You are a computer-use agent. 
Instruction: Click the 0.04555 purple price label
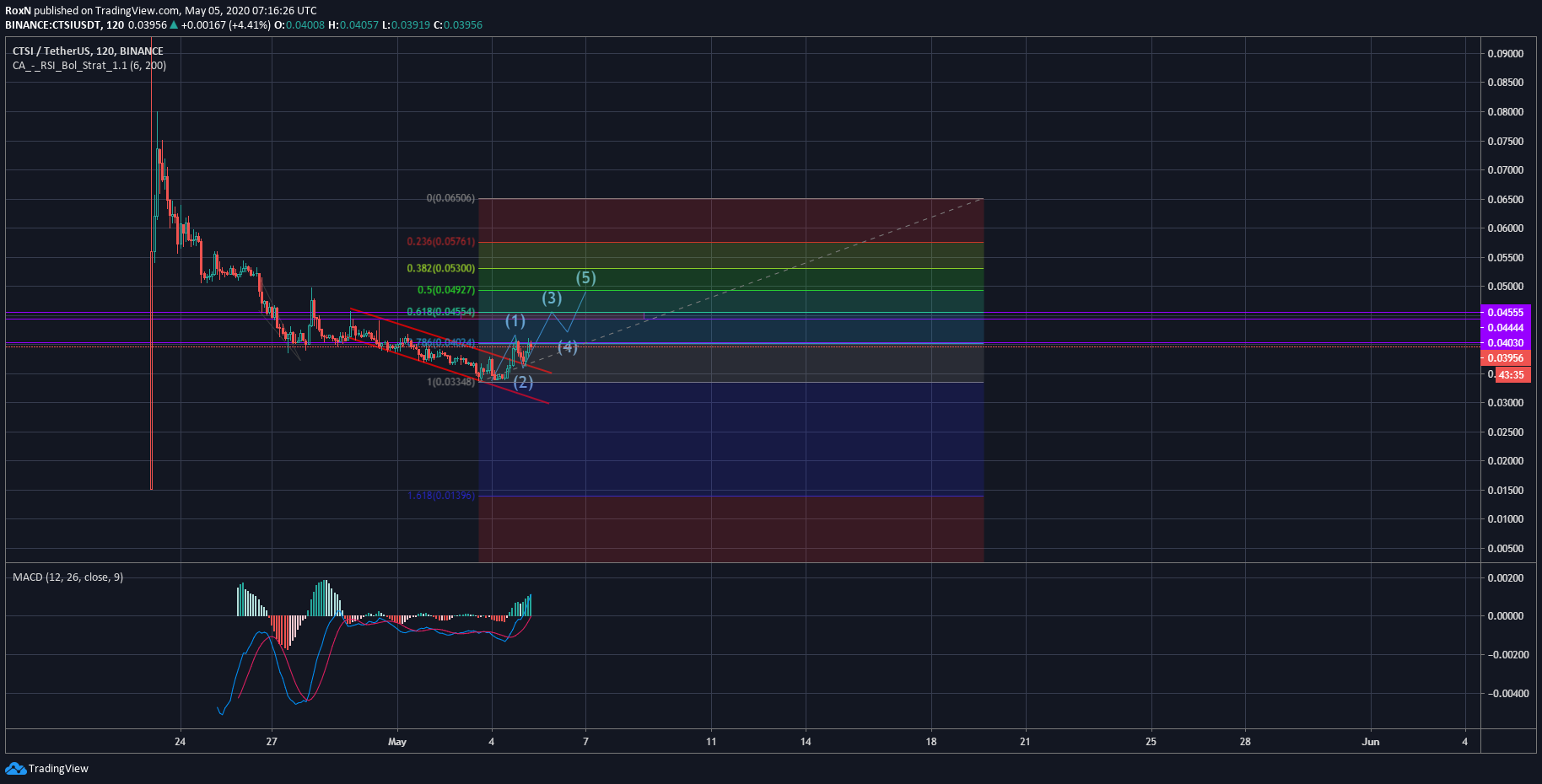[x=1505, y=312]
